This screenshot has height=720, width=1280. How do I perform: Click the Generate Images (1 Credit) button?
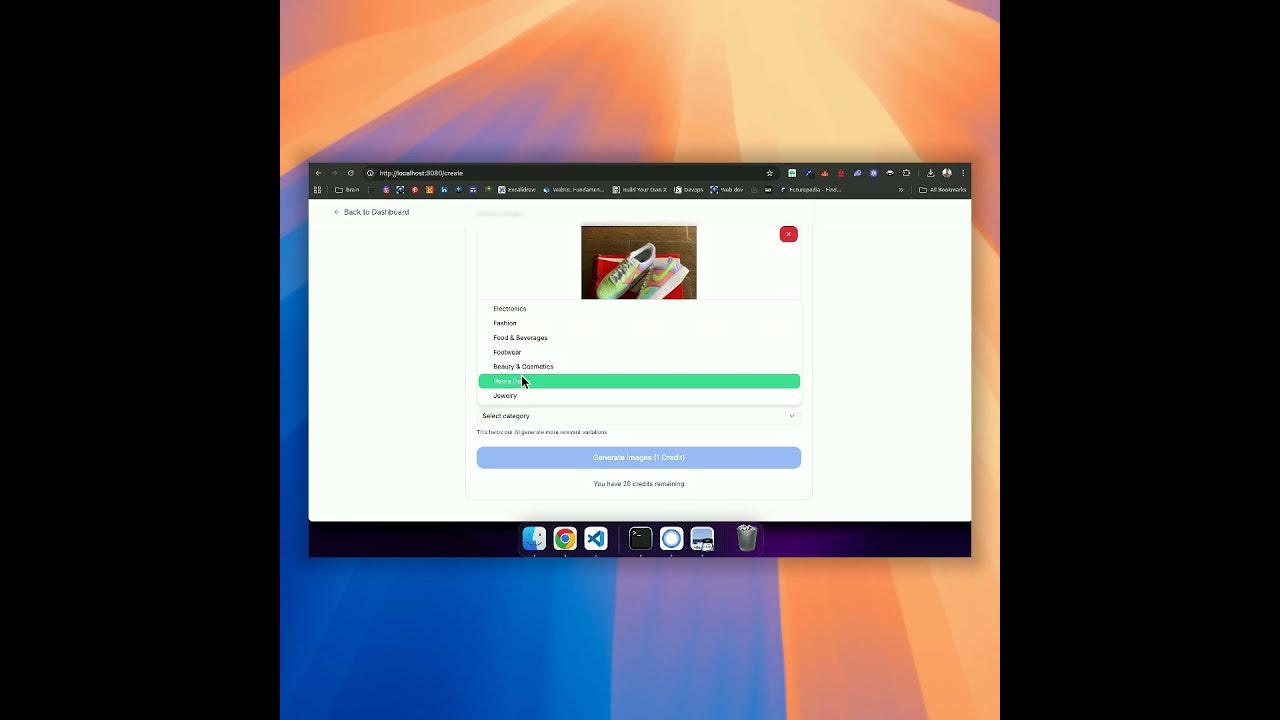639,458
